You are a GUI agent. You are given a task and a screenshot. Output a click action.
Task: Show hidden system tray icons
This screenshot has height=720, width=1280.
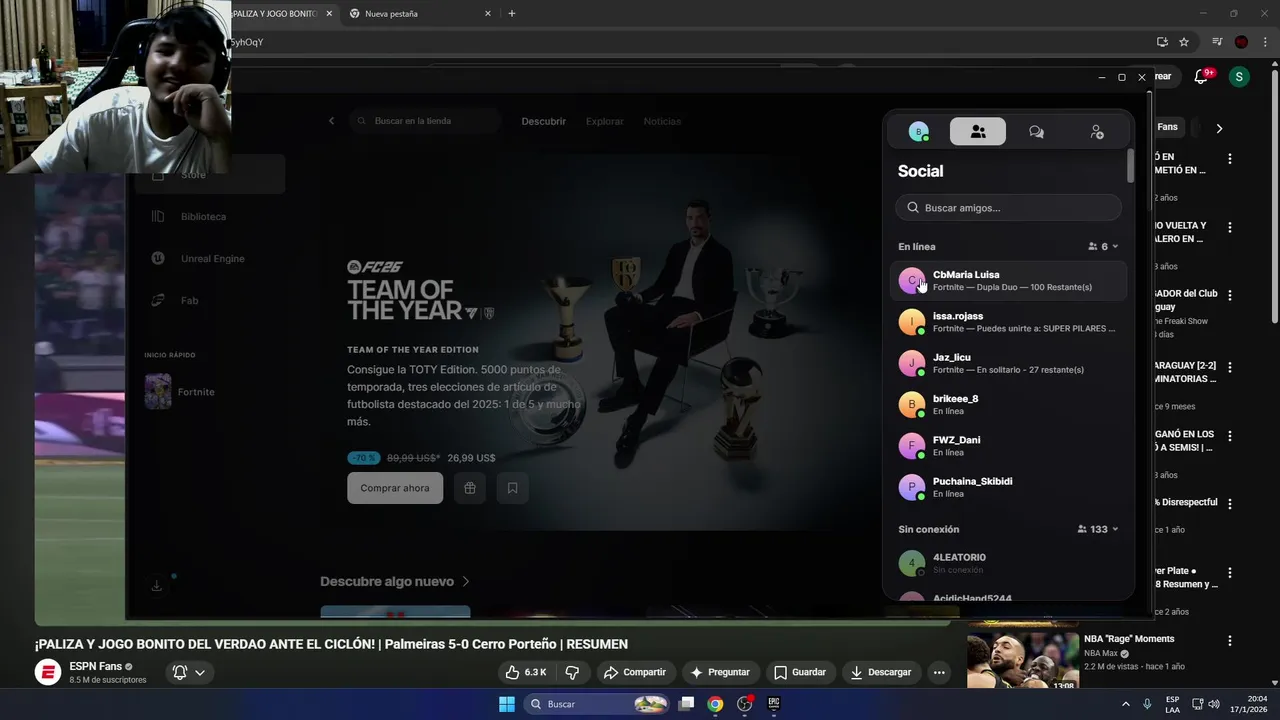pyautogui.click(x=1126, y=704)
